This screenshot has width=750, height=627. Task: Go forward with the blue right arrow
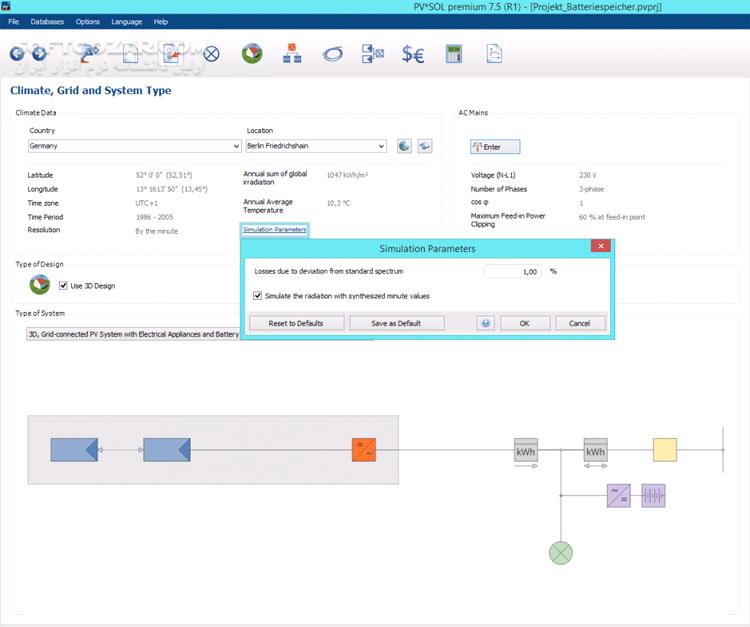pos(40,54)
